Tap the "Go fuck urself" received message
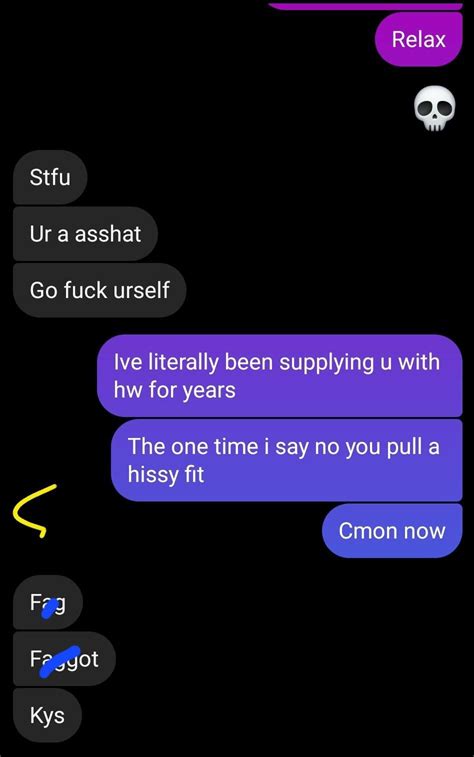 tap(99, 290)
